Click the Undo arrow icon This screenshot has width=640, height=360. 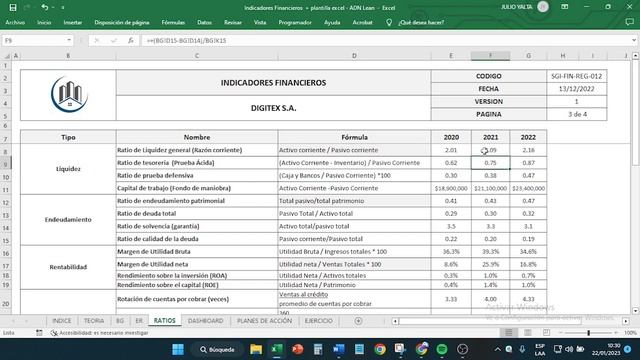pyautogui.click(x=44, y=7)
